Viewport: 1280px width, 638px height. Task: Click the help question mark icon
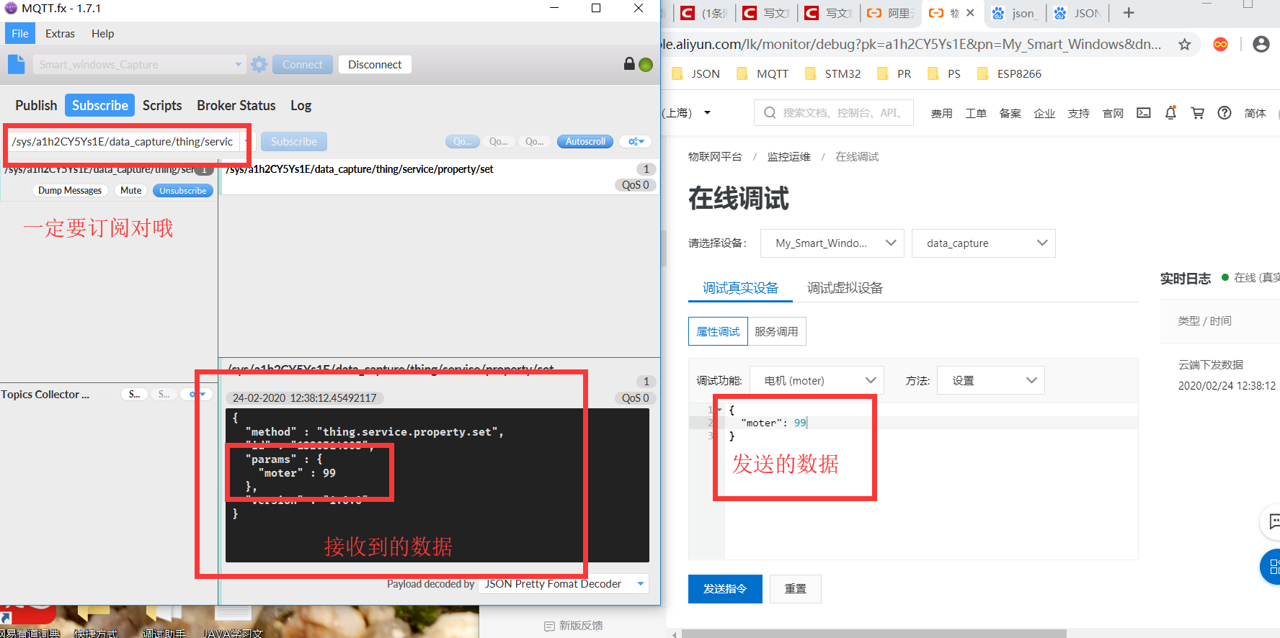1224,113
